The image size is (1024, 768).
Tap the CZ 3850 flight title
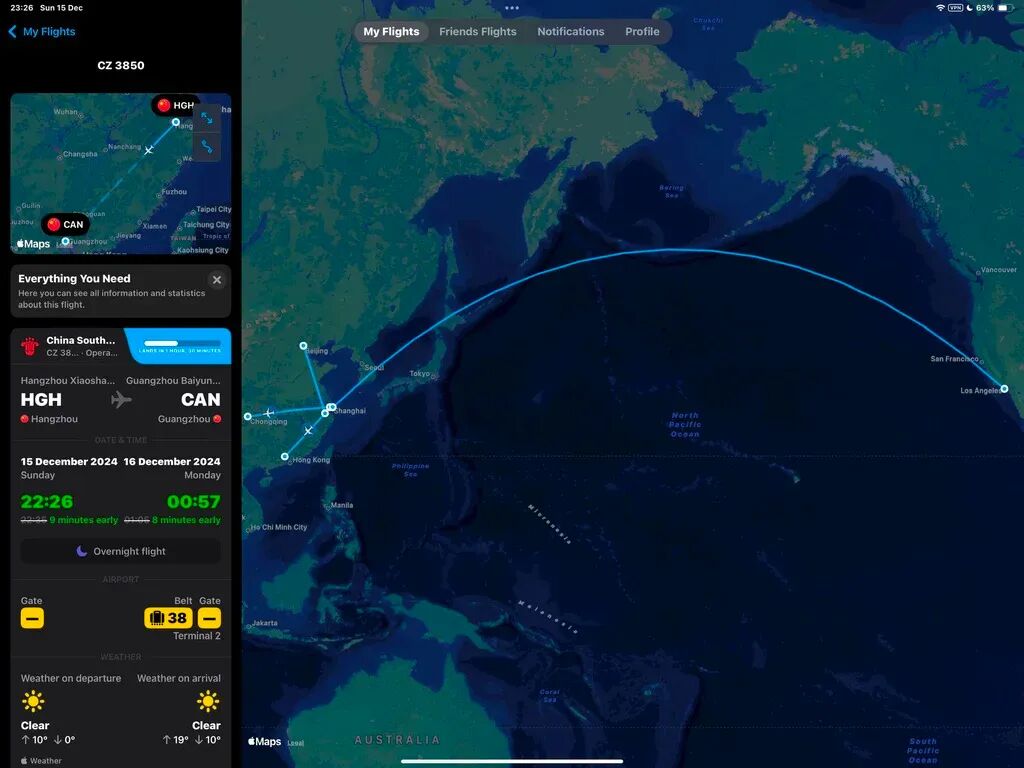point(121,65)
